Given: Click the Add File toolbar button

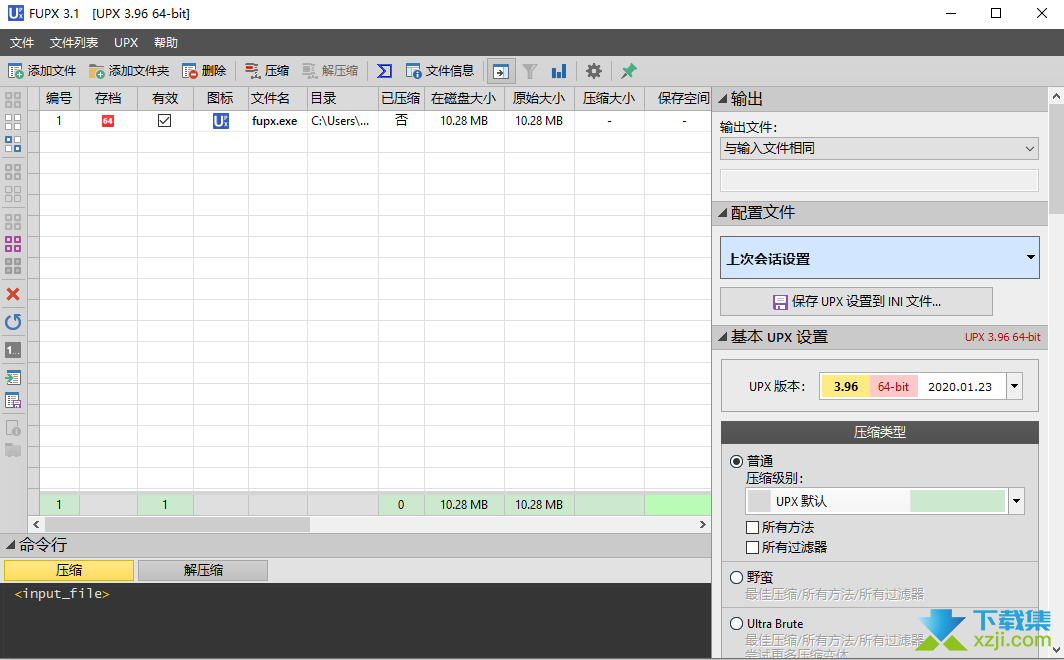Looking at the screenshot, I should 42,71.
